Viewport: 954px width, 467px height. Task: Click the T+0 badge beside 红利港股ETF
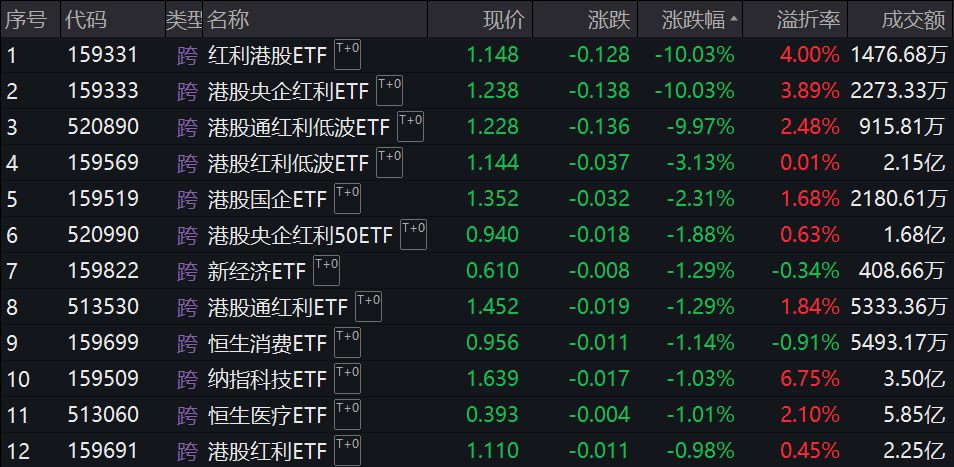point(347,52)
